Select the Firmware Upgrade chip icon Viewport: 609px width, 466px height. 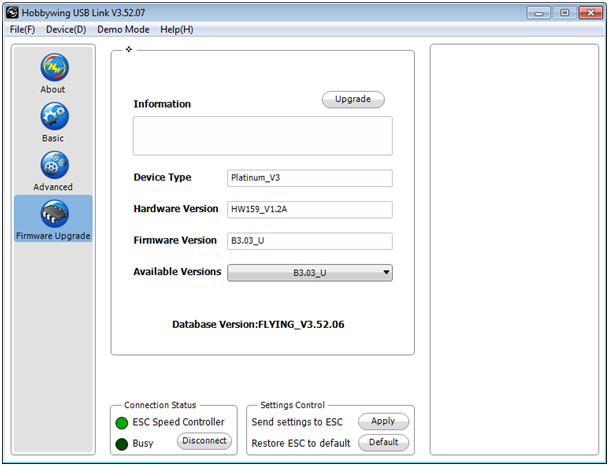53,214
